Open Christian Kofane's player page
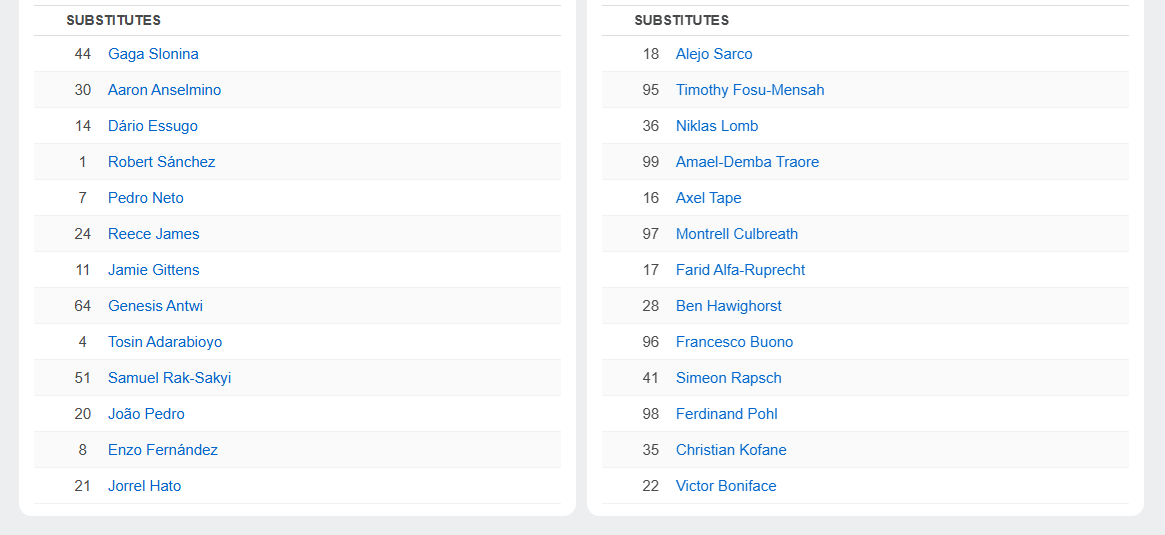 click(731, 450)
